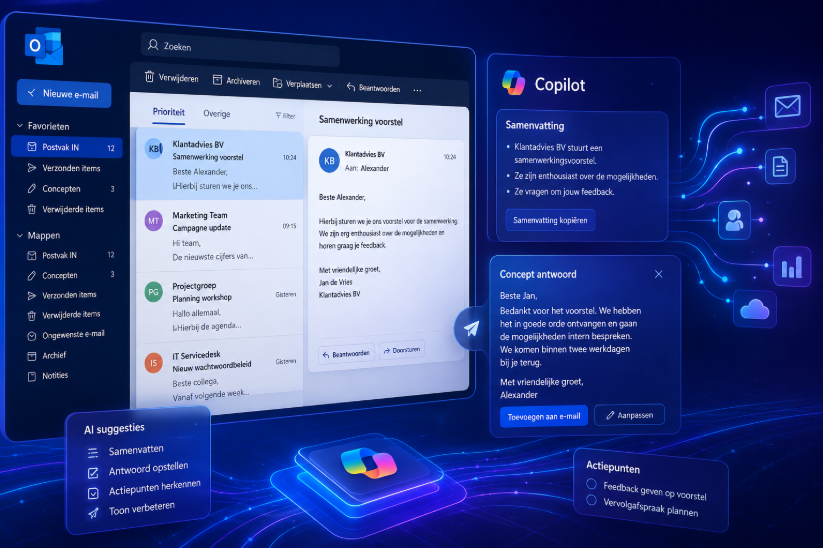Click the Aanpassen button

tap(629, 415)
